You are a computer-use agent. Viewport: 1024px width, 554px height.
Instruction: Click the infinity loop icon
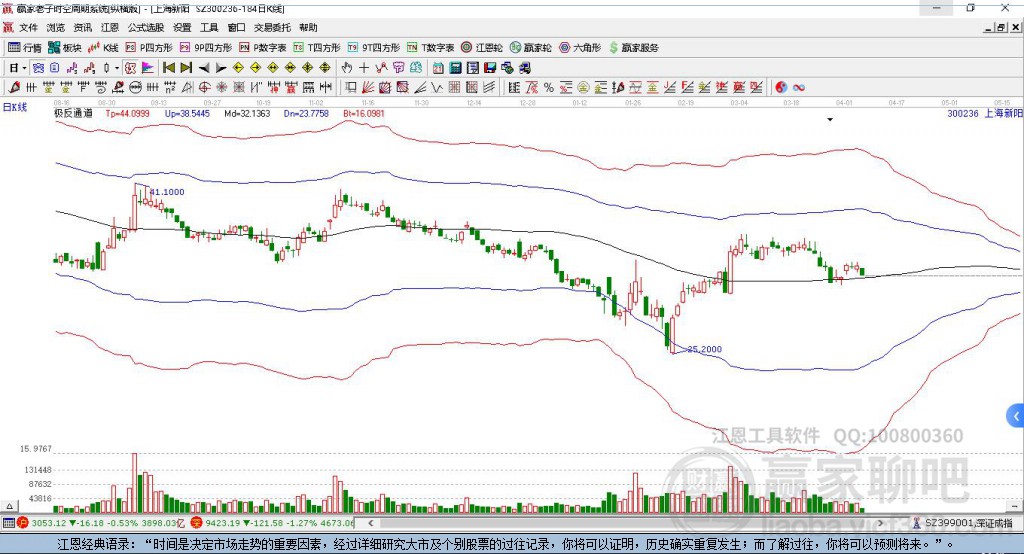[x=798, y=88]
